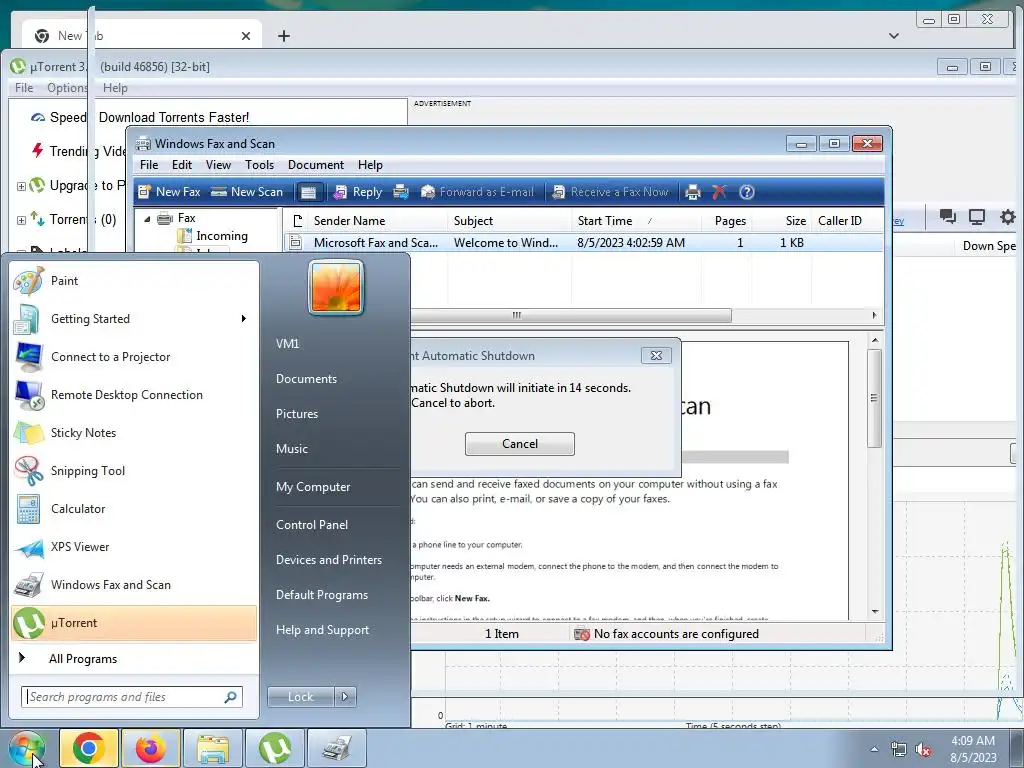Open Music from Start menu
This screenshot has width=1024, height=768.
[x=291, y=449]
